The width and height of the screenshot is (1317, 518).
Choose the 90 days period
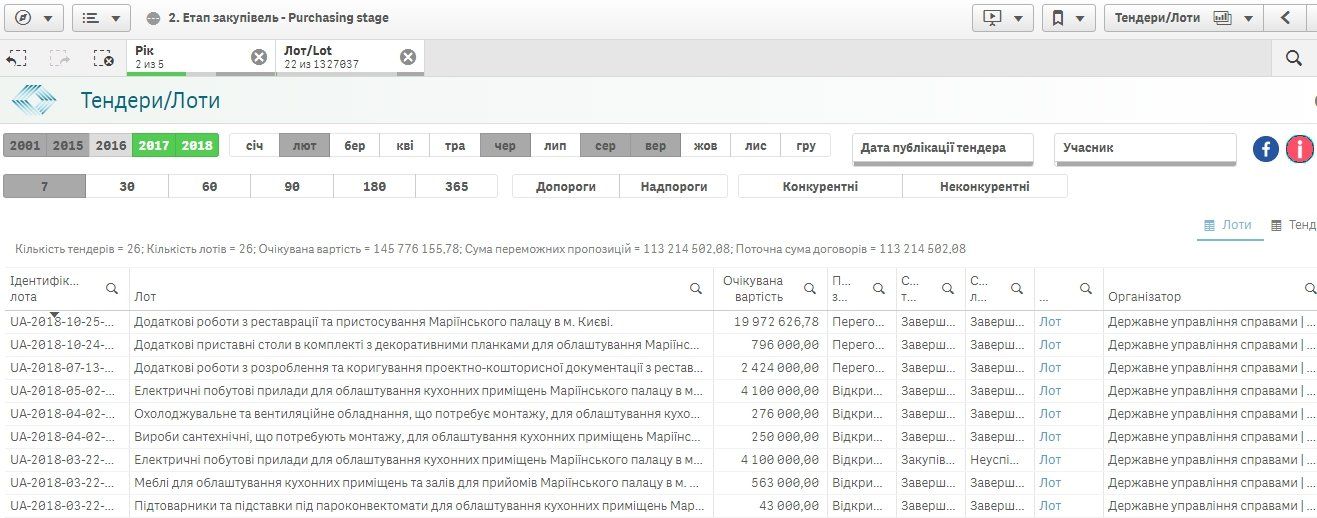[x=292, y=186]
